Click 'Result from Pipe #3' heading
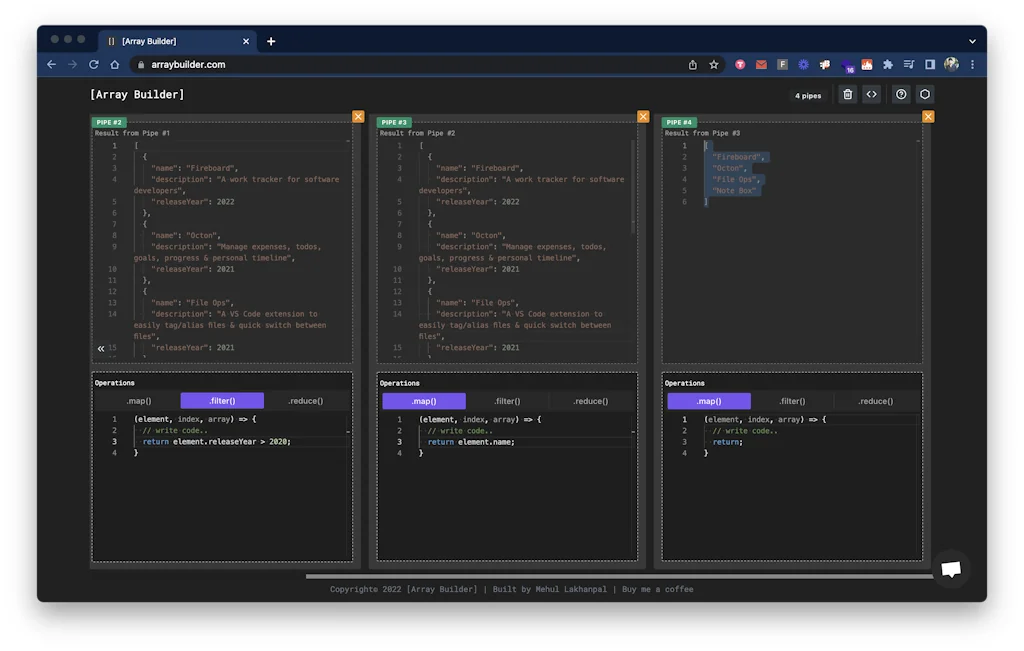Image resolution: width=1024 pixels, height=651 pixels. (702, 133)
